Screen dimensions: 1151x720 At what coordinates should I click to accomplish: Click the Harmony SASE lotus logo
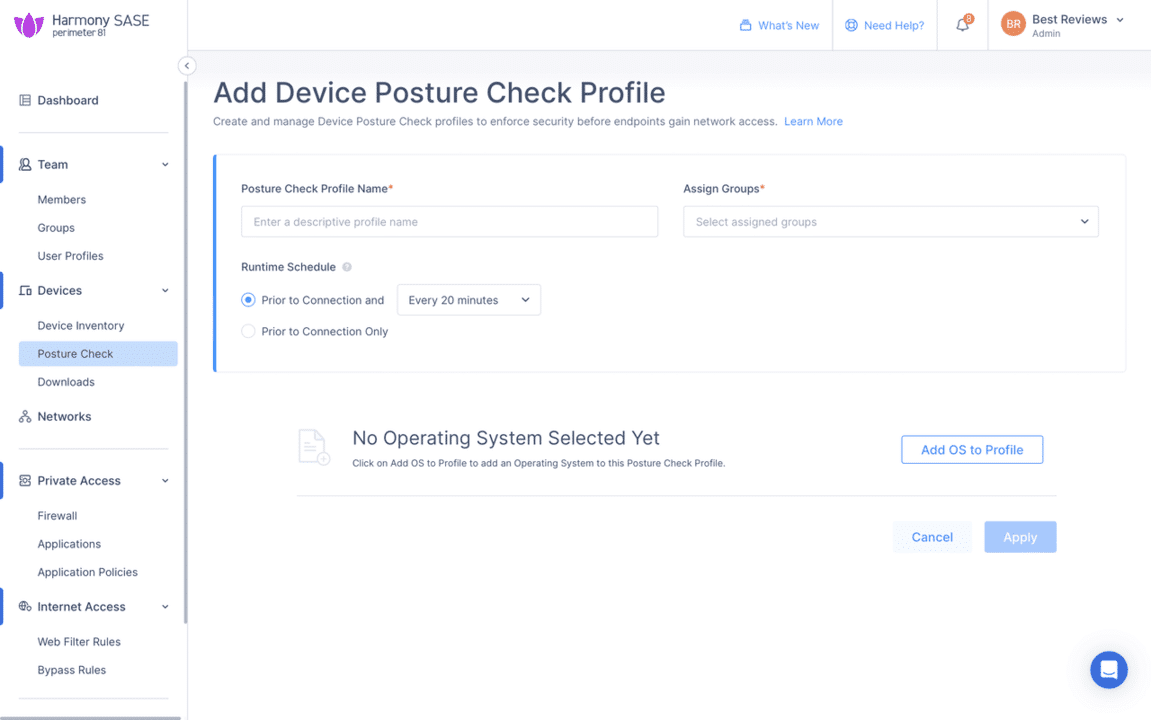pyautogui.click(x=27, y=24)
